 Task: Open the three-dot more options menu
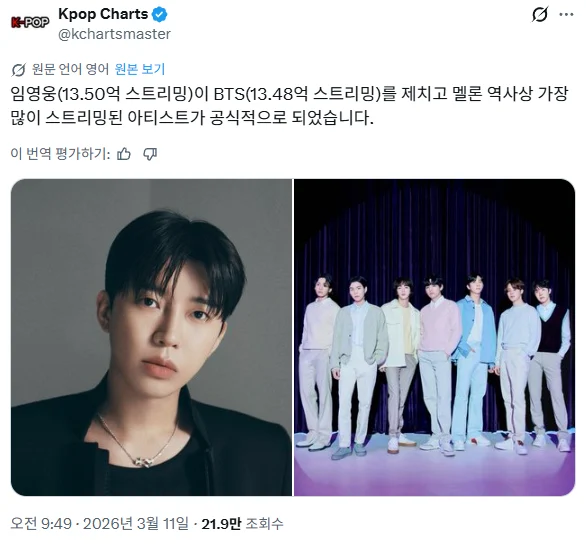(x=566, y=15)
